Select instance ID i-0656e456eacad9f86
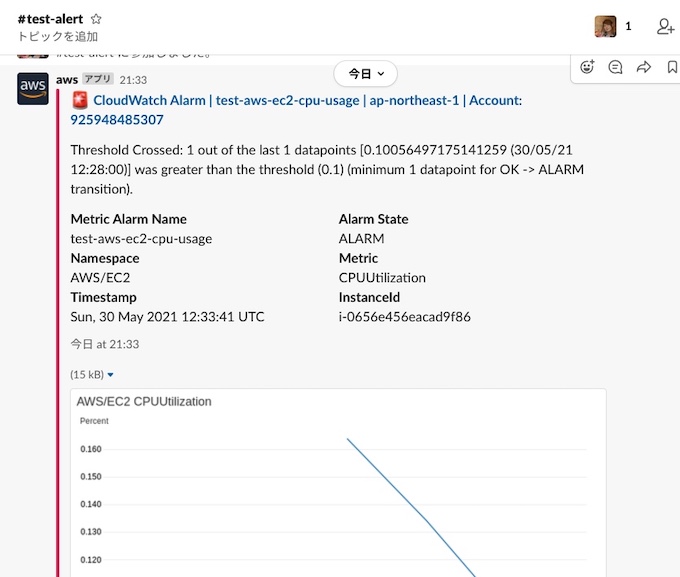Screen dimensions: 680x577 [x=405, y=317]
